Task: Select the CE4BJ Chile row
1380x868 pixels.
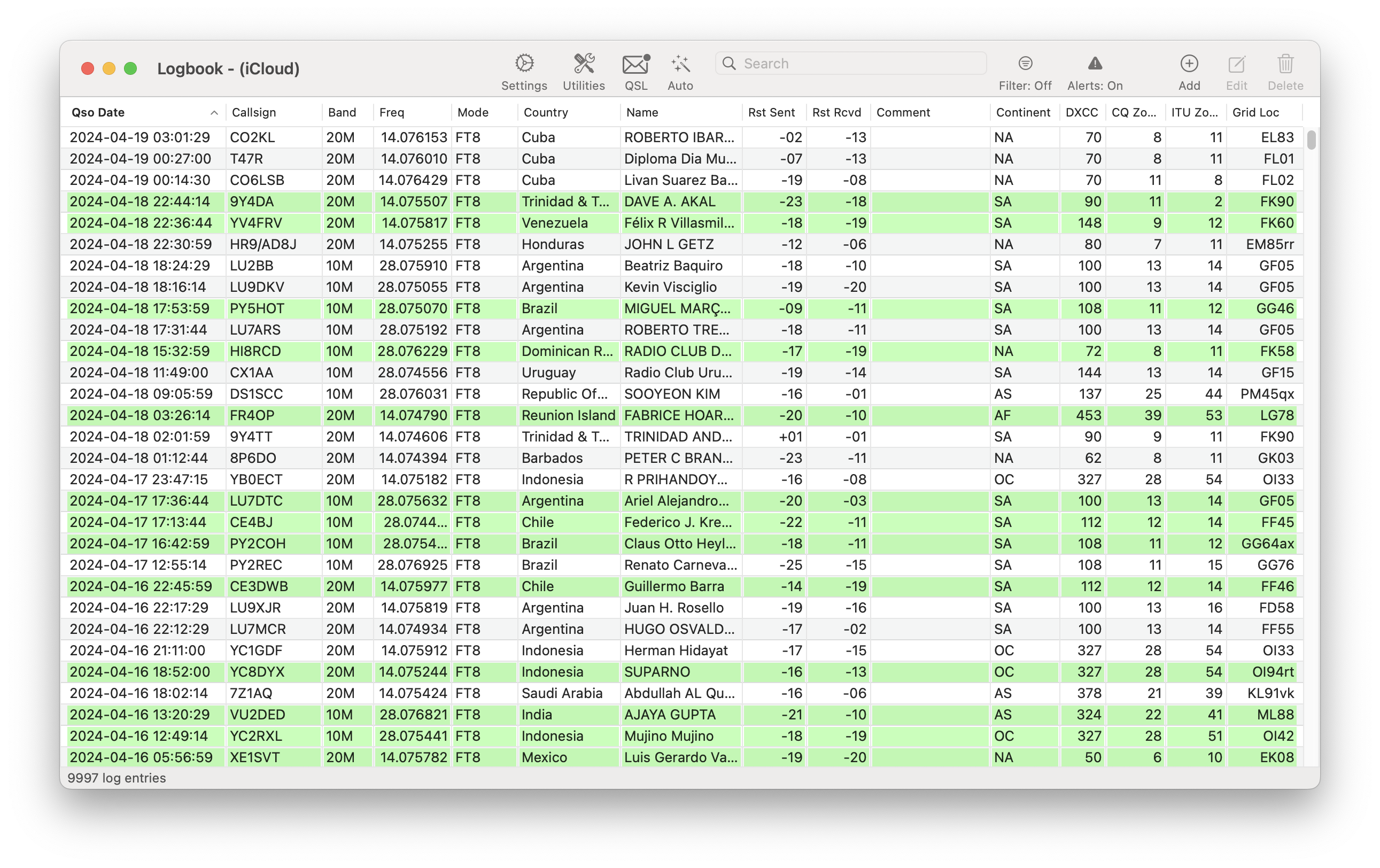Action: coord(681,523)
